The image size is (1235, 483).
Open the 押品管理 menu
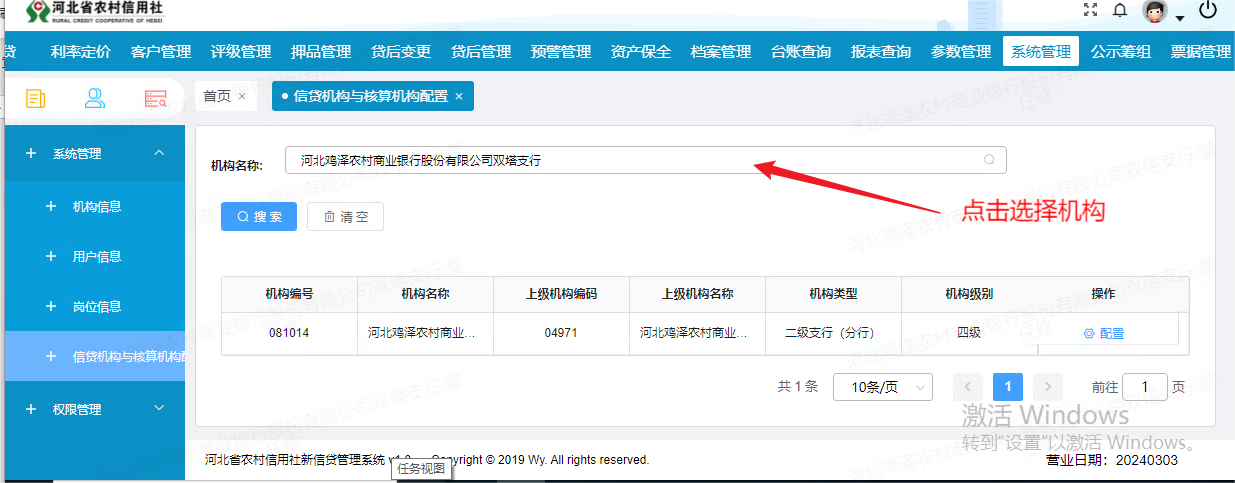click(x=321, y=52)
